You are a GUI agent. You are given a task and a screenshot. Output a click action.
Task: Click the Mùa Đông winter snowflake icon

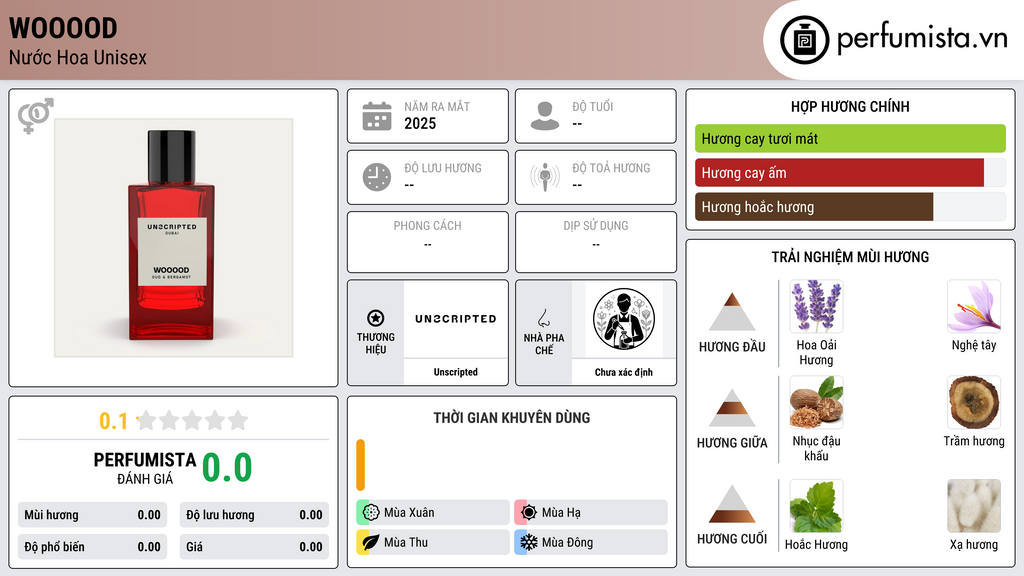529,542
